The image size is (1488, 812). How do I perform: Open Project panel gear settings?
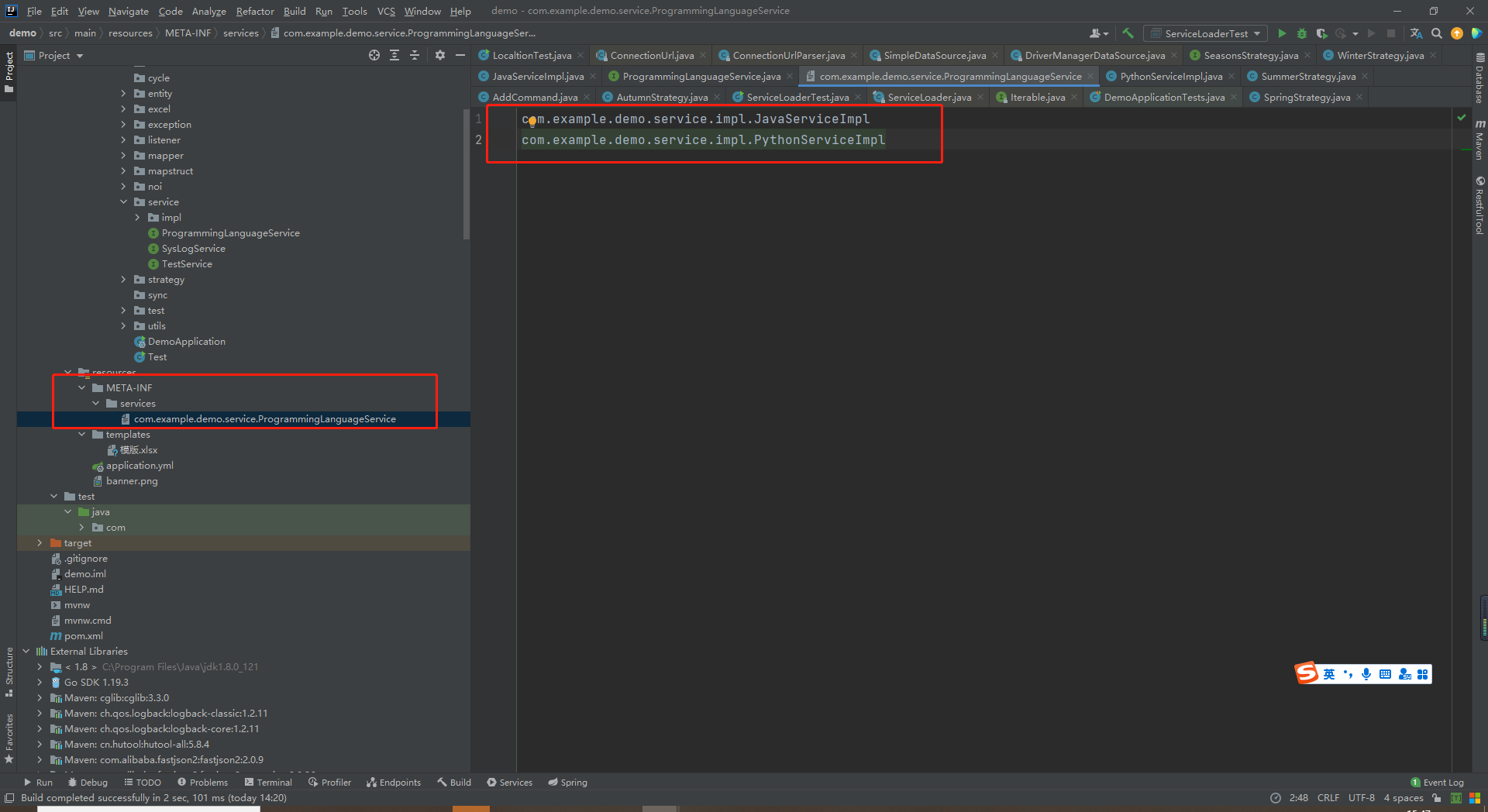440,55
